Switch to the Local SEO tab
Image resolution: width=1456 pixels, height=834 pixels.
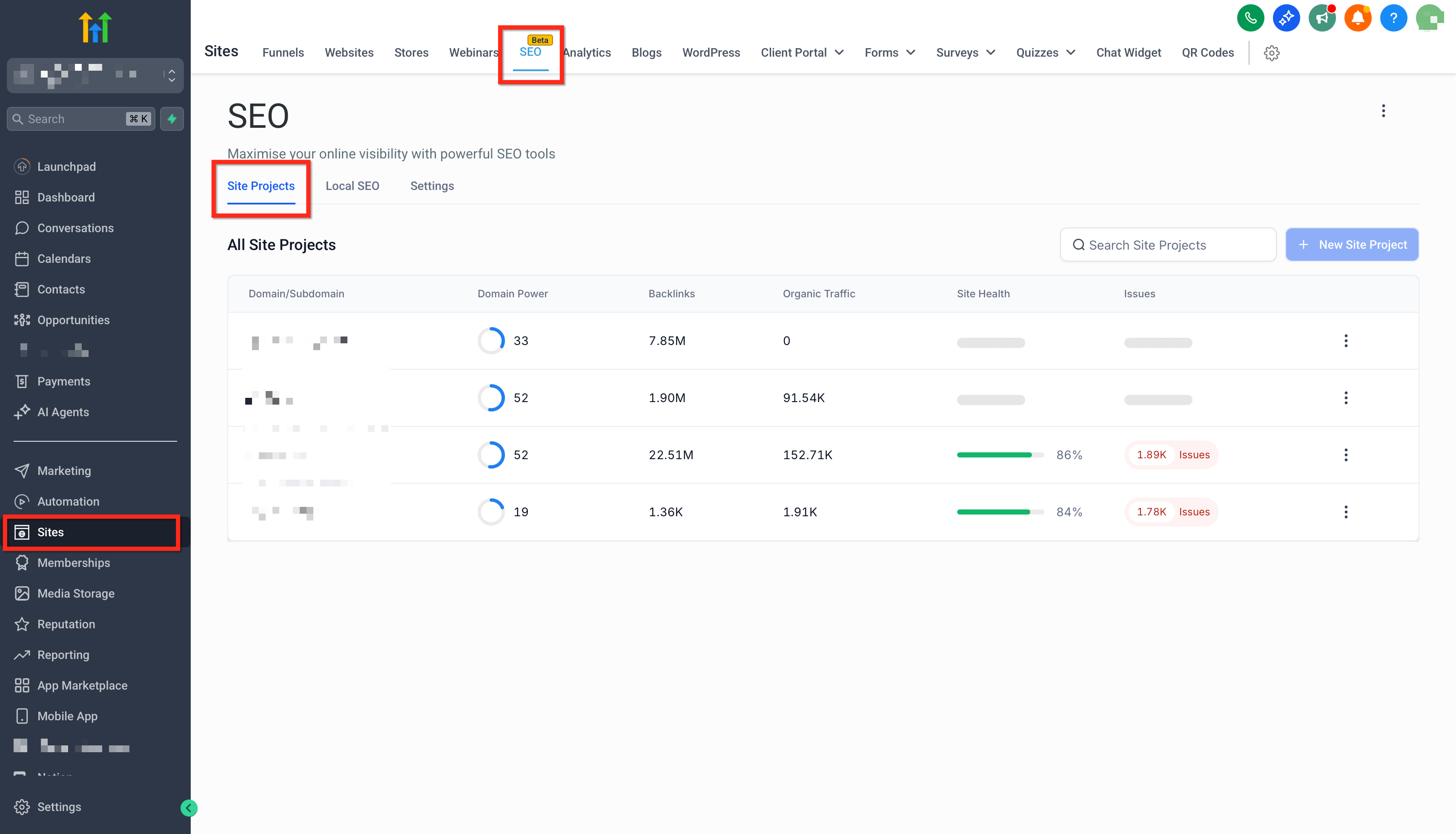[x=352, y=186]
